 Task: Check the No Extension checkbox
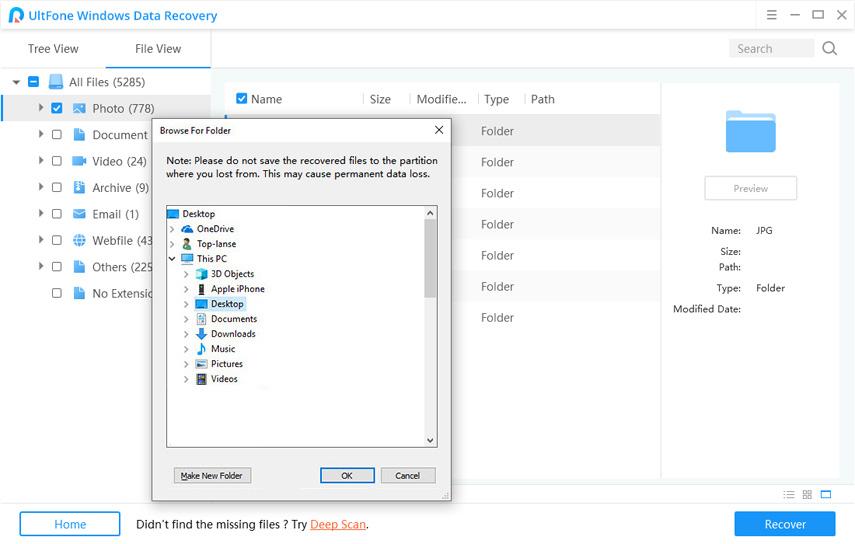56,293
